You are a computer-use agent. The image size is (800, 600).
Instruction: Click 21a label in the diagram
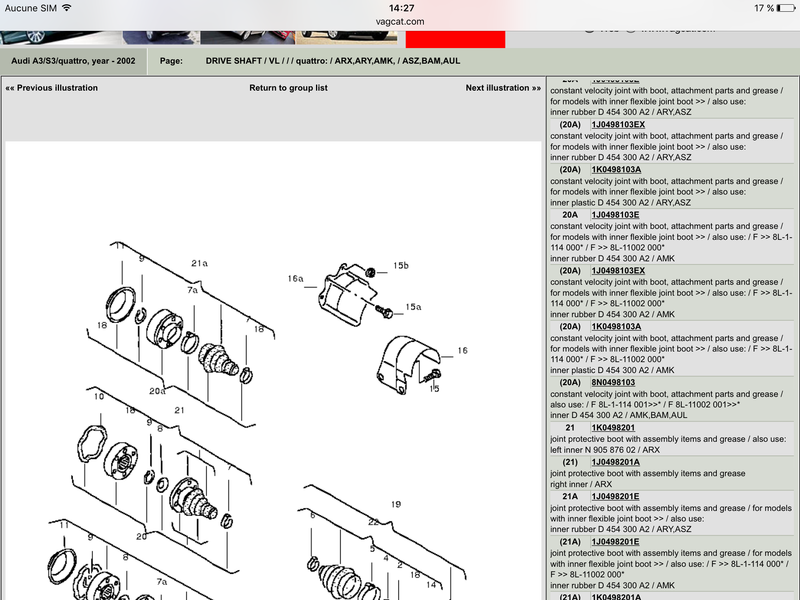coord(199,264)
